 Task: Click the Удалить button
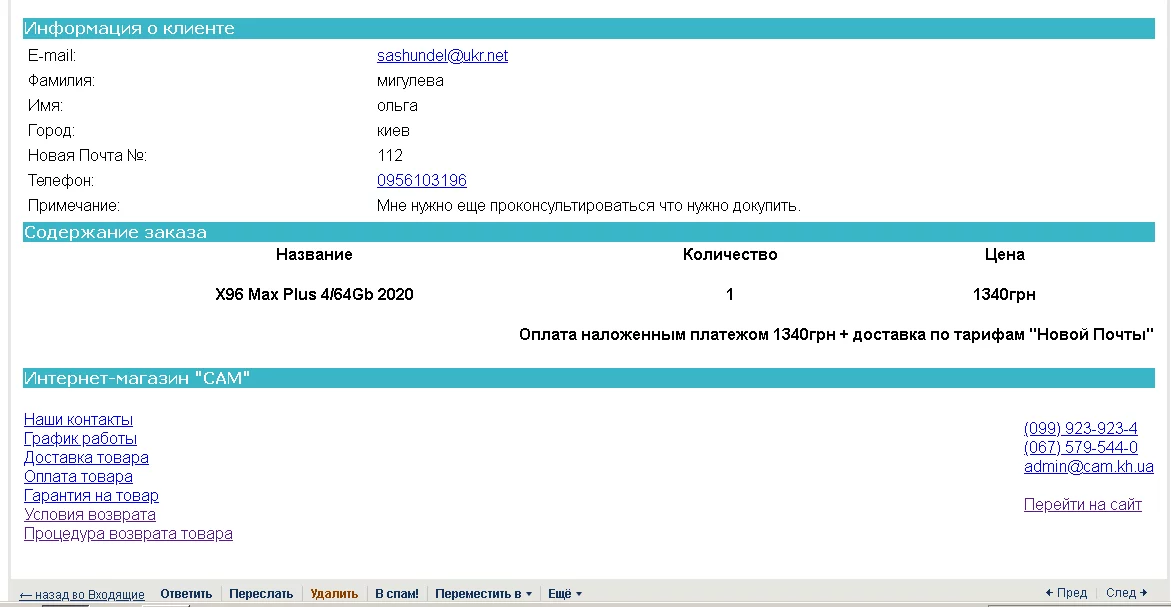334,594
